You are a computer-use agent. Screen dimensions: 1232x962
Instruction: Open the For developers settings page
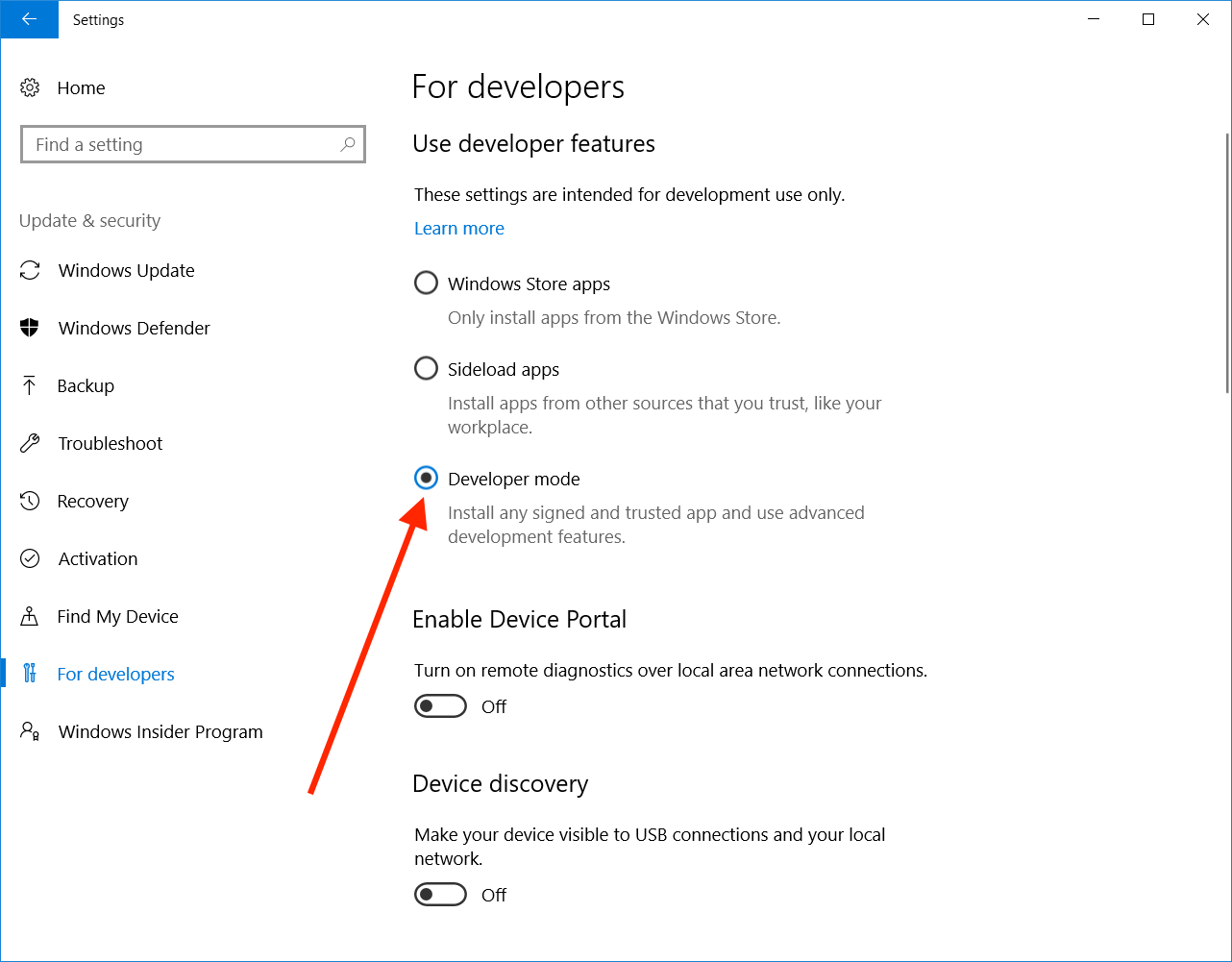115,674
